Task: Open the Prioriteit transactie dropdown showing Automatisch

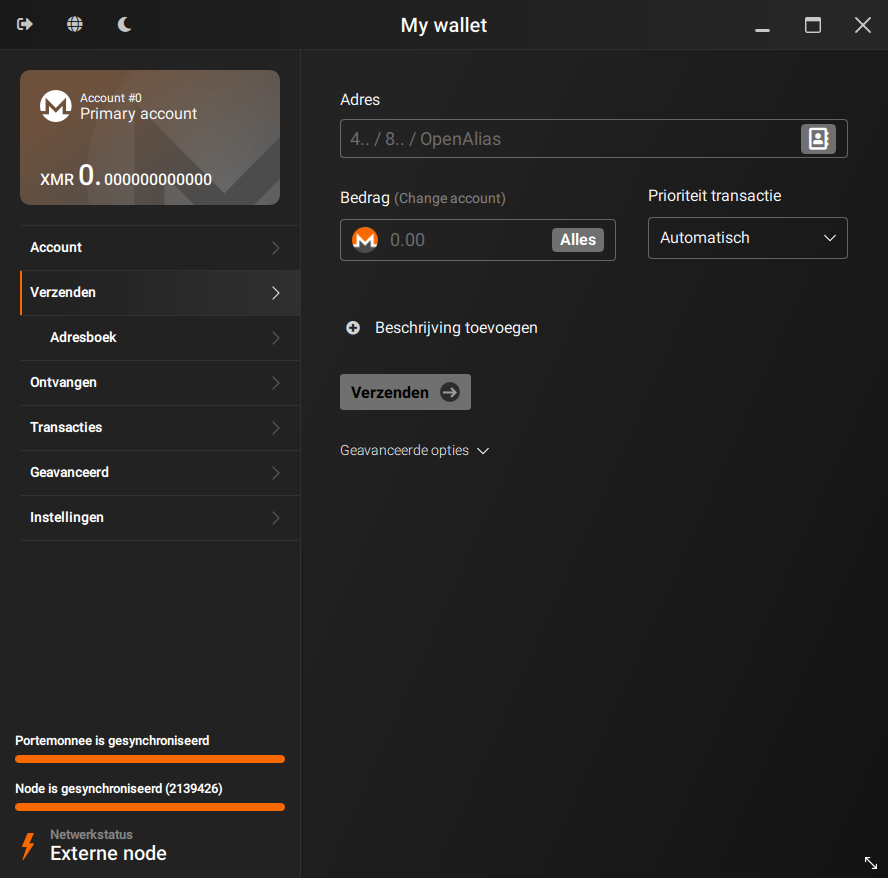Action: (747, 237)
